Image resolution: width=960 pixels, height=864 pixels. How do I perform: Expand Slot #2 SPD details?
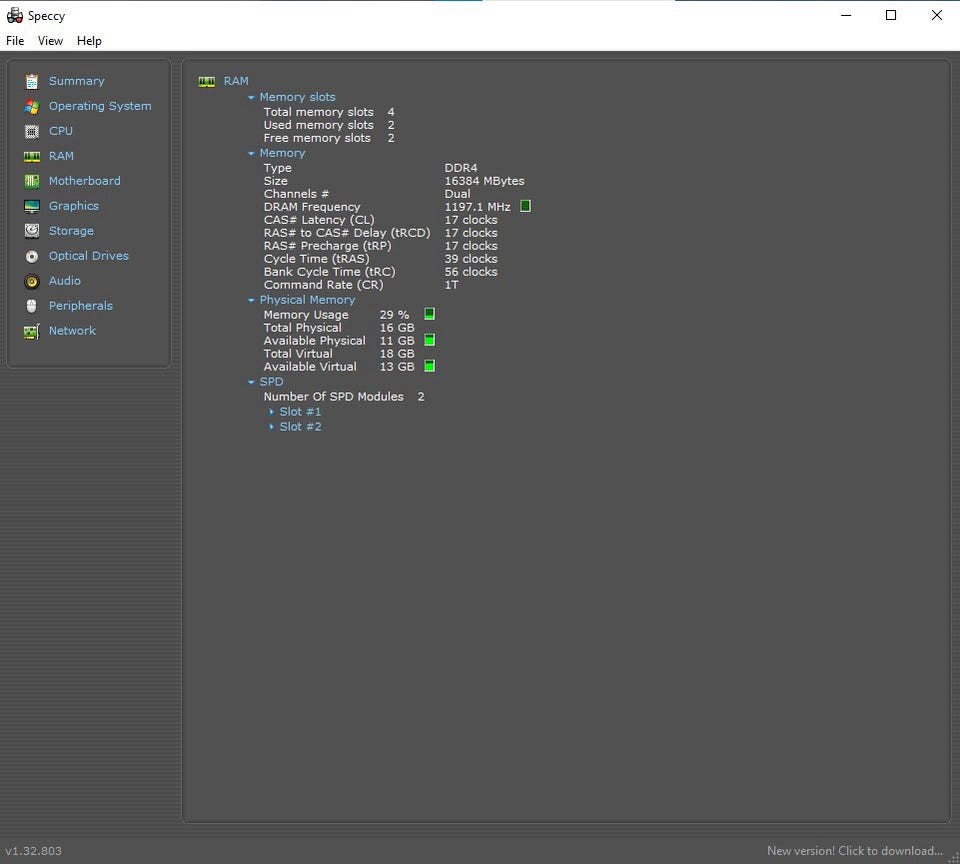[x=272, y=427]
